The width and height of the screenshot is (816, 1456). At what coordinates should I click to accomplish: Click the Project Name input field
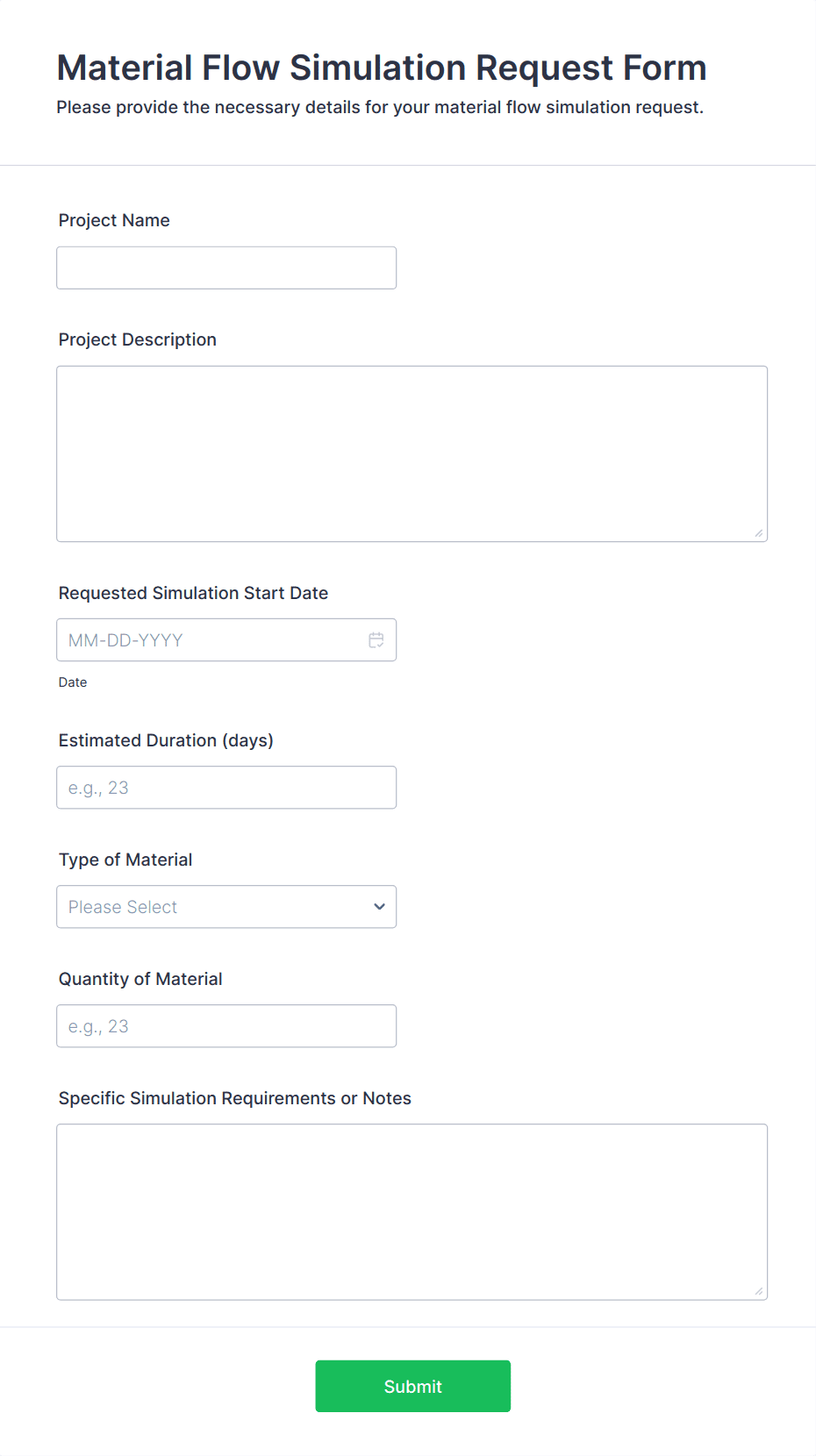coord(226,268)
